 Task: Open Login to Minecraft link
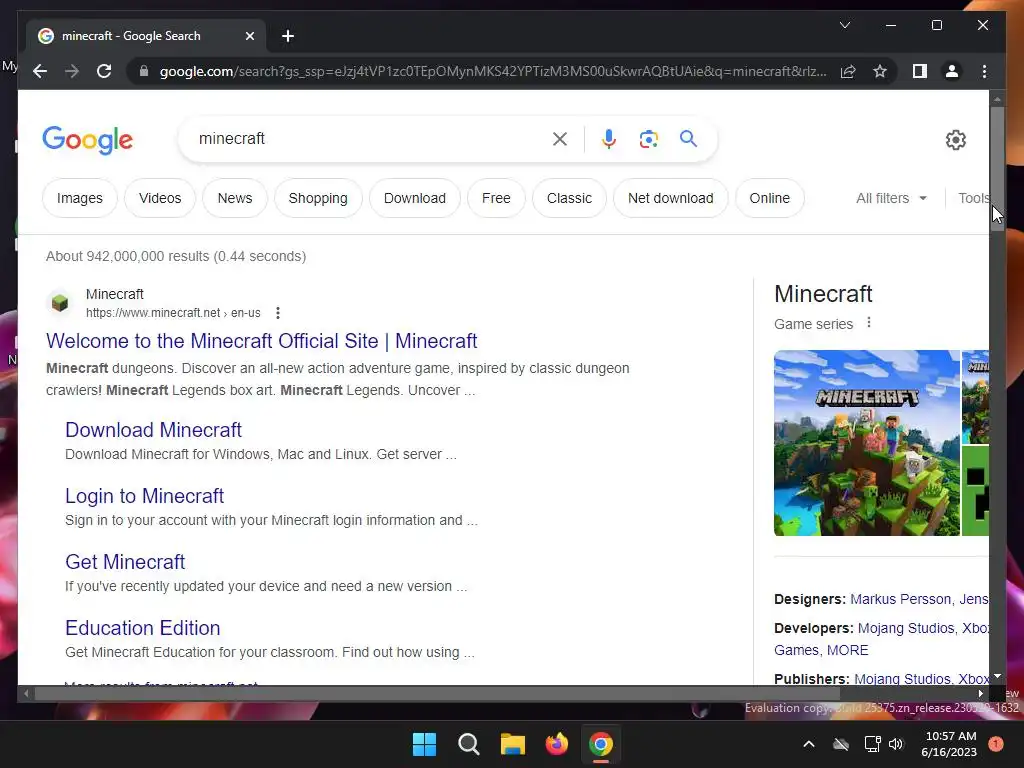[x=144, y=496]
